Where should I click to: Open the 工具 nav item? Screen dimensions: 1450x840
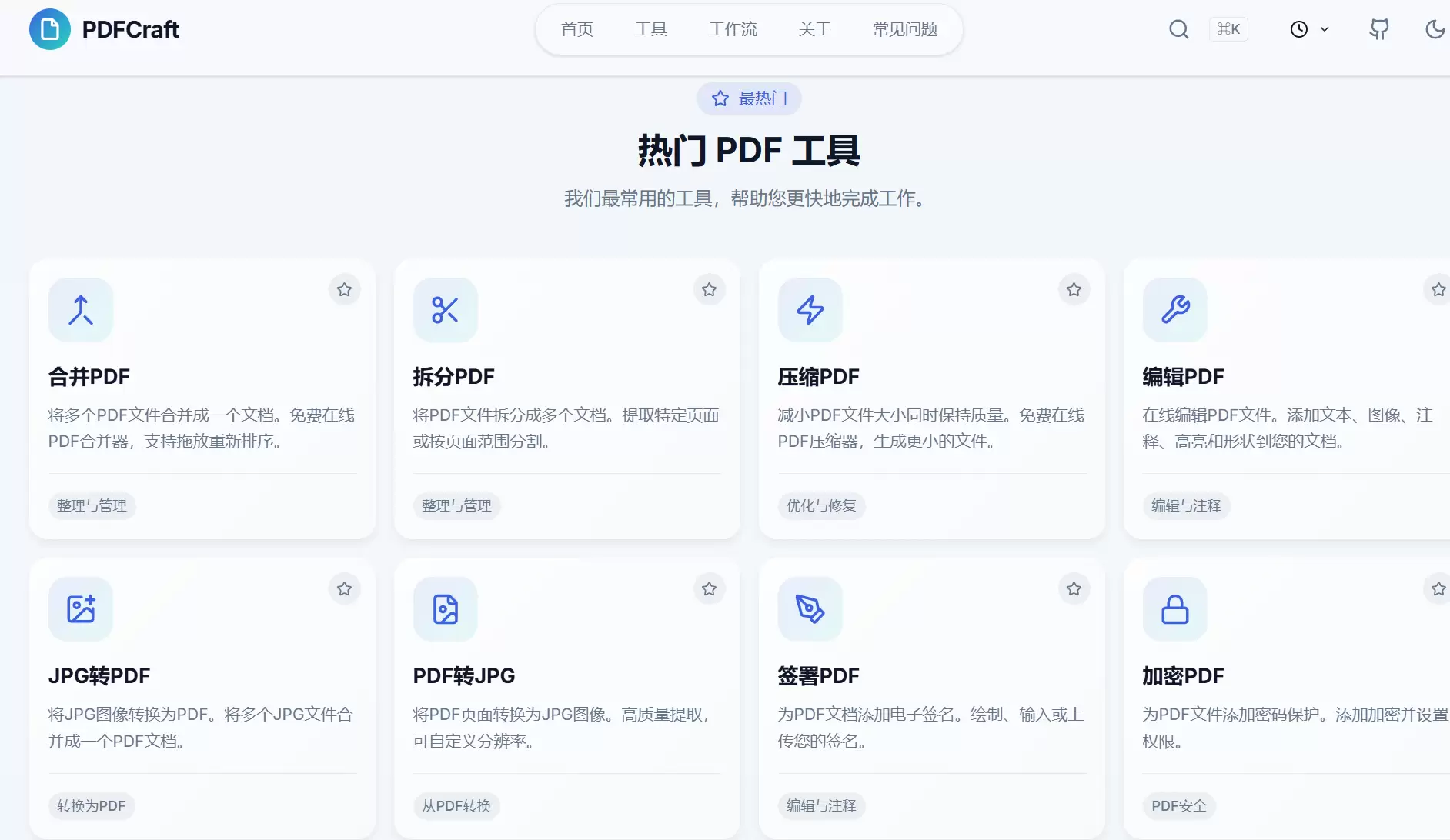(651, 29)
